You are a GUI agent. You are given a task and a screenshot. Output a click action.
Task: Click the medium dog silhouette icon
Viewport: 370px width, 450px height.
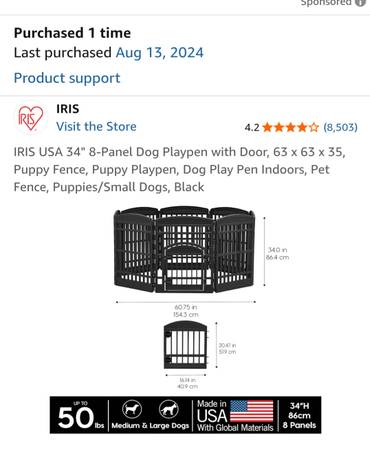[132, 409]
